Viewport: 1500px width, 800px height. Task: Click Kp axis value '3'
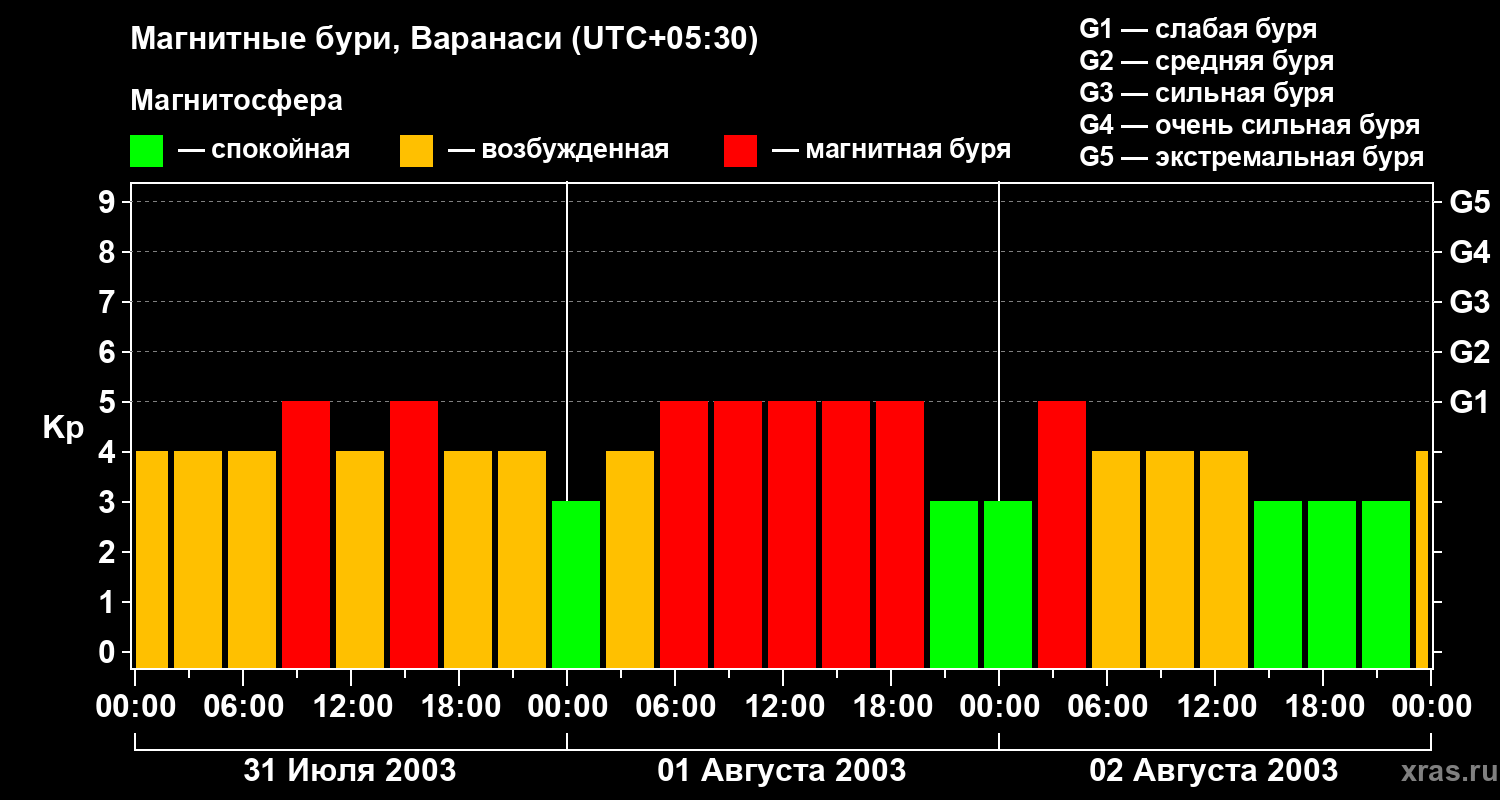point(109,502)
